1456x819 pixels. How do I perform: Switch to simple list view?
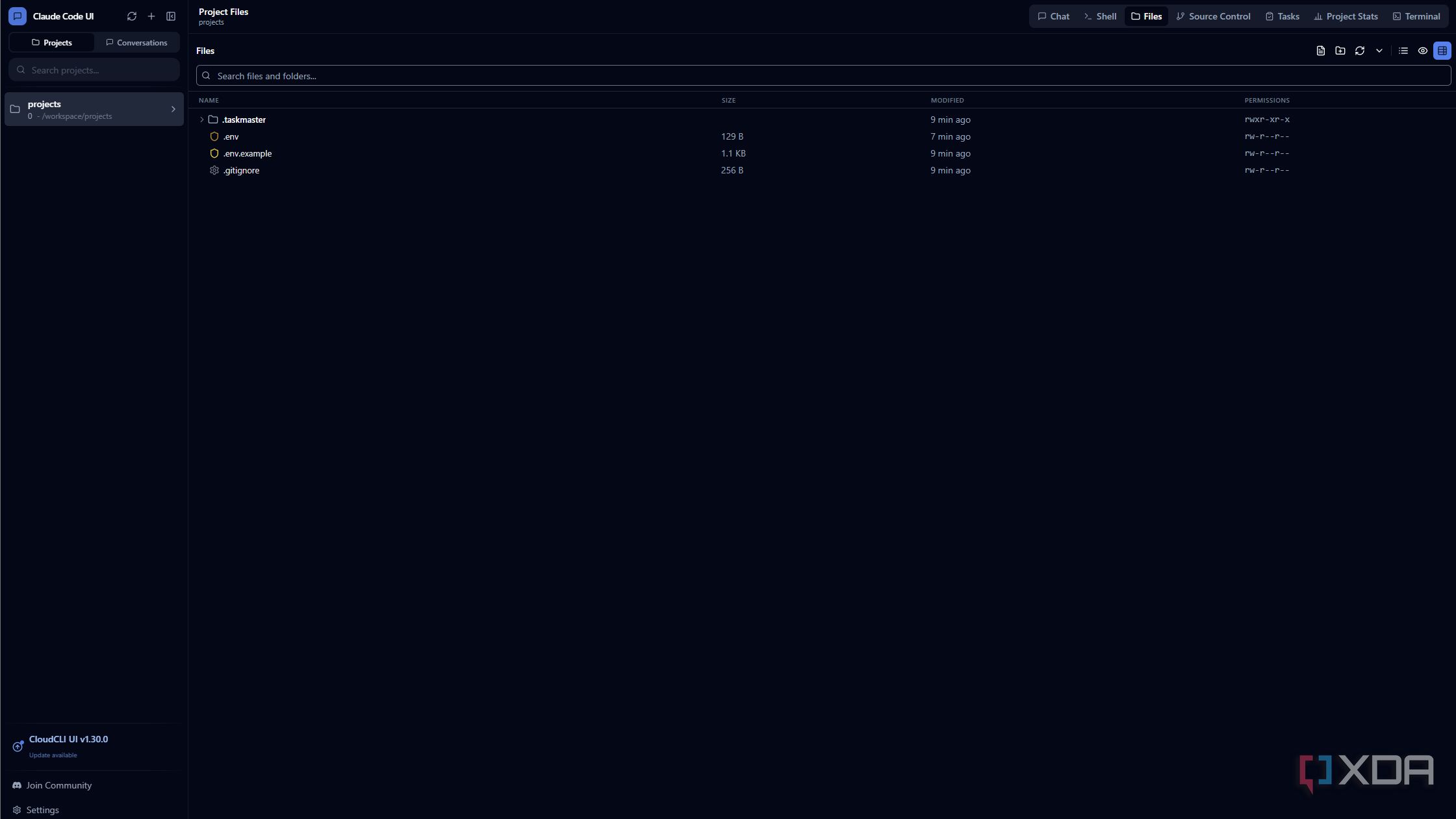(x=1403, y=51)
